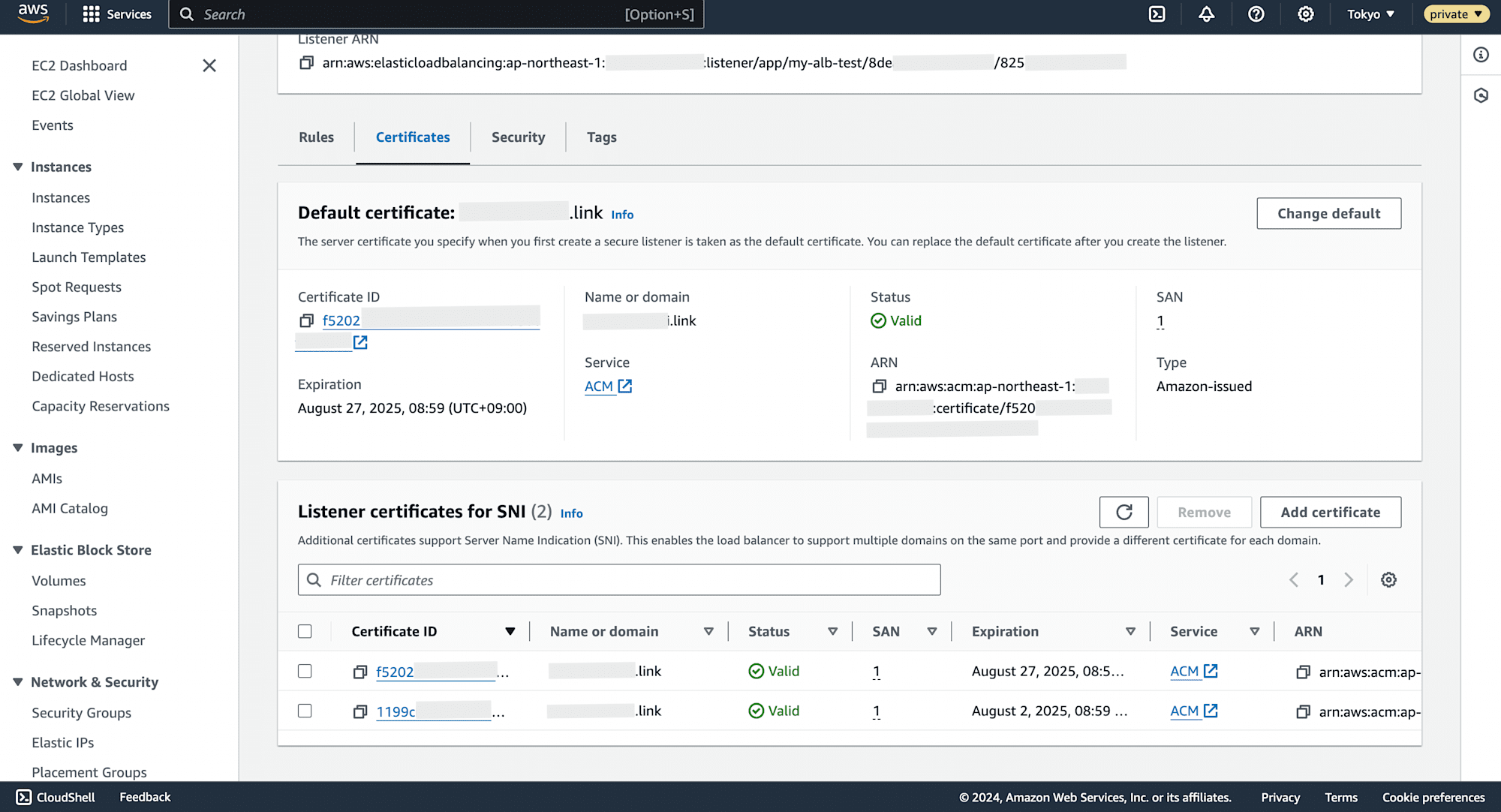The width and height of the screenshot is (1501, 812).
Task: Copy certificate ID in the f5202 row
Action: [x=360, y=672]
